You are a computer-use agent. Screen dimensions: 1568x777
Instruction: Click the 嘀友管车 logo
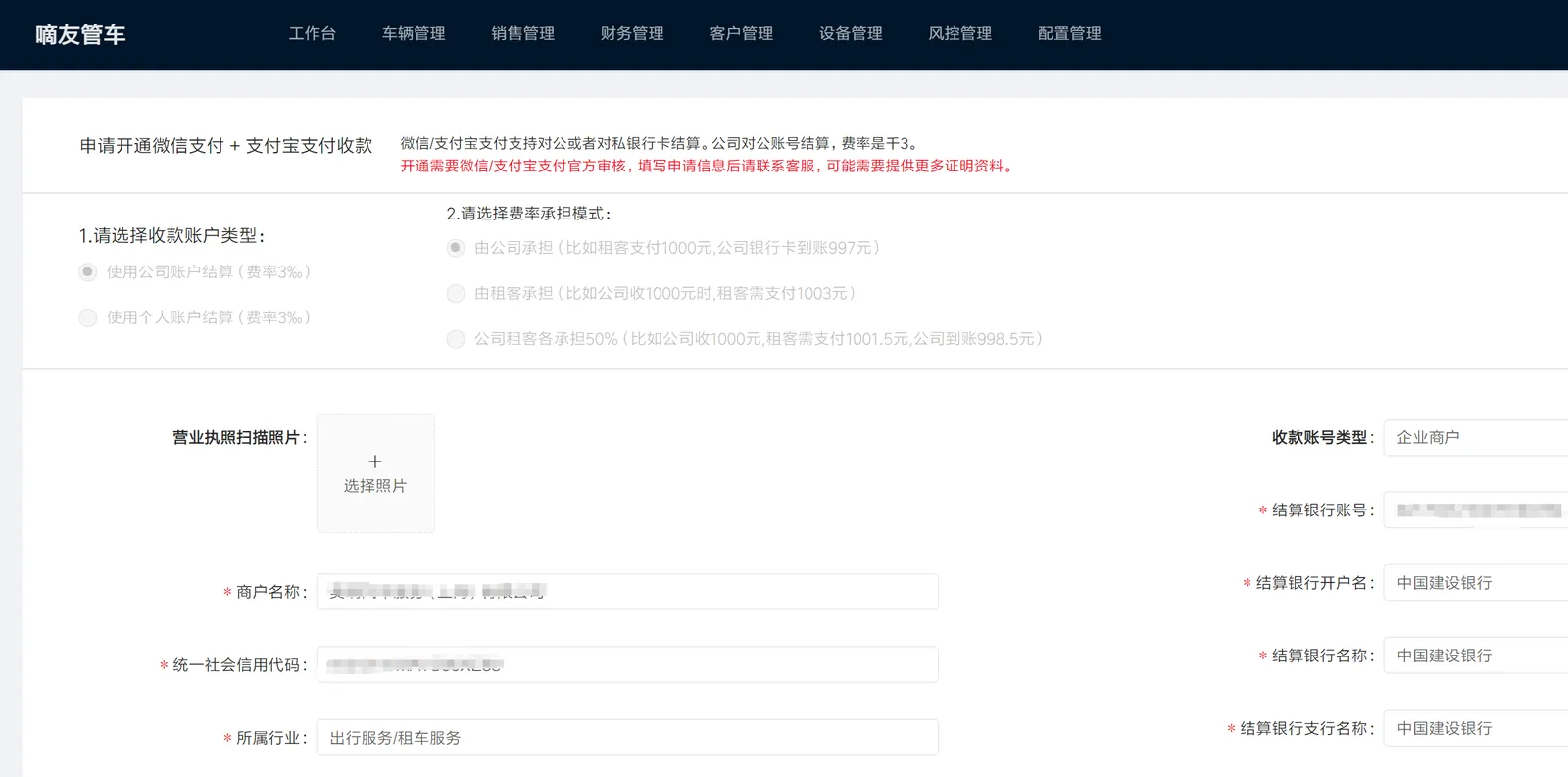(80, 34)
